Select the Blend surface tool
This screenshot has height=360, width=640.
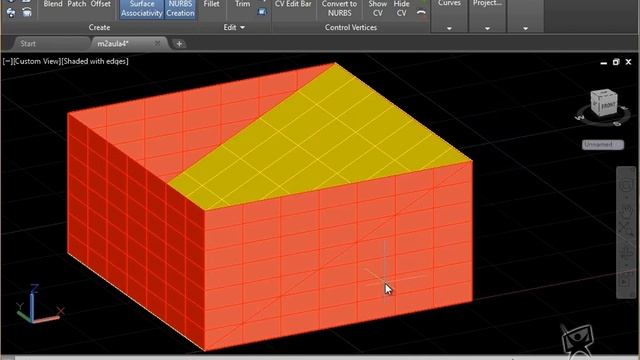pyautogui.click(x=53, y=4)
